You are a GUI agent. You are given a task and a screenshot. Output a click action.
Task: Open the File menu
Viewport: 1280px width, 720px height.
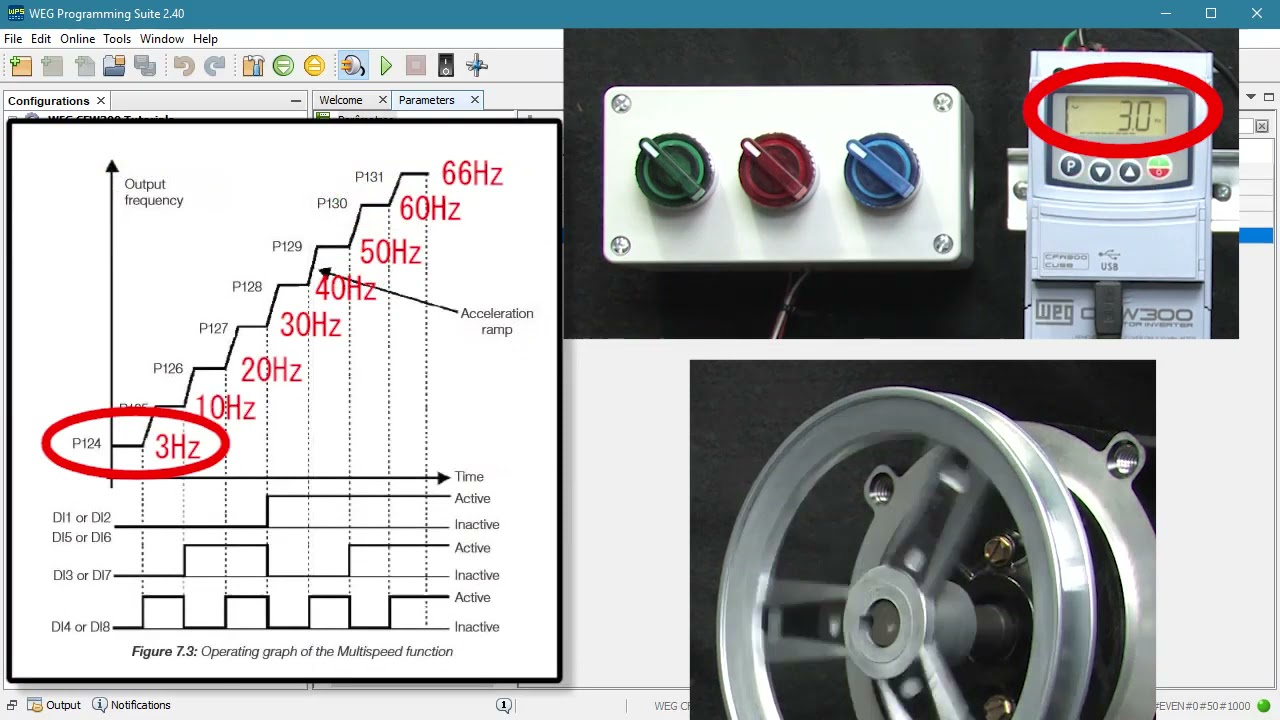click(x=13, y=39)
